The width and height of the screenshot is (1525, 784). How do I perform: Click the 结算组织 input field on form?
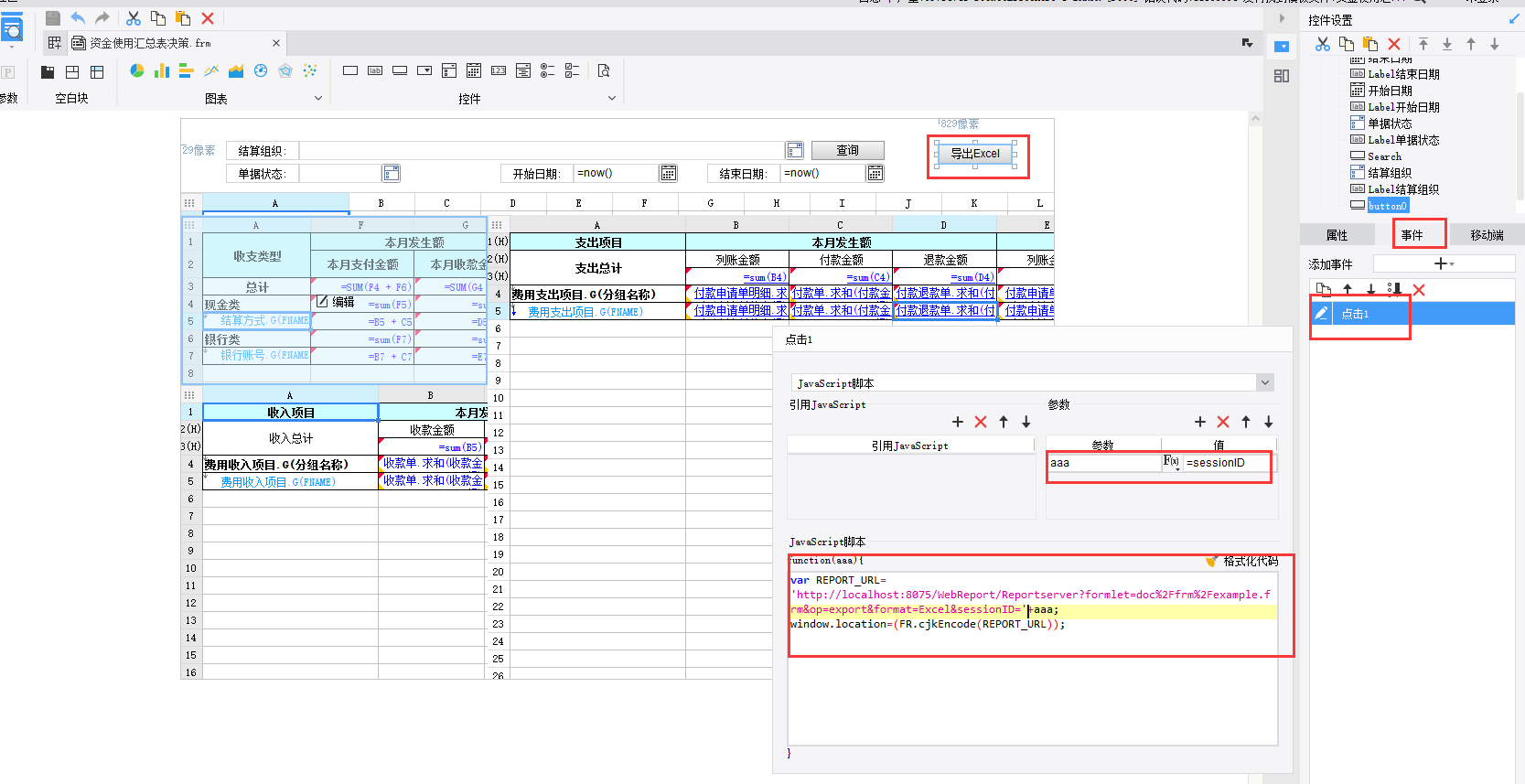(x=542, y=150)
